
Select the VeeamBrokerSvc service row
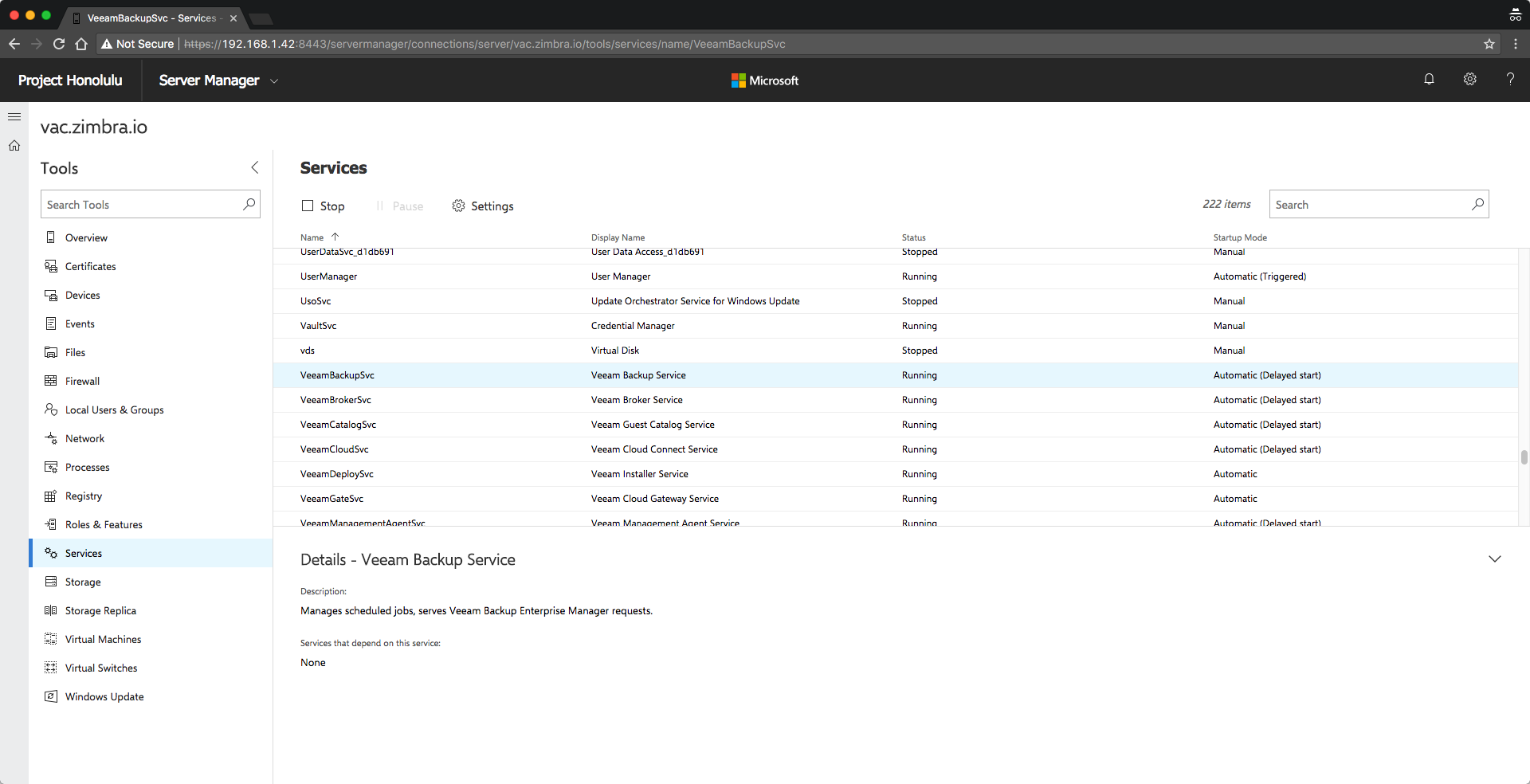pyautogui.click(x=896, y=400)
